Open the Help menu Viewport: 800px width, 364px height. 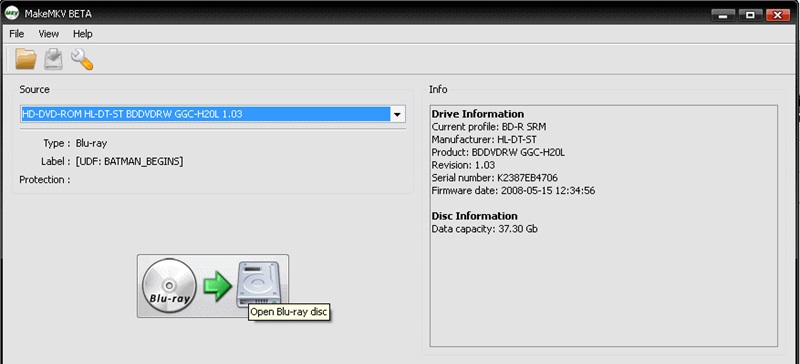pos(83,34)
